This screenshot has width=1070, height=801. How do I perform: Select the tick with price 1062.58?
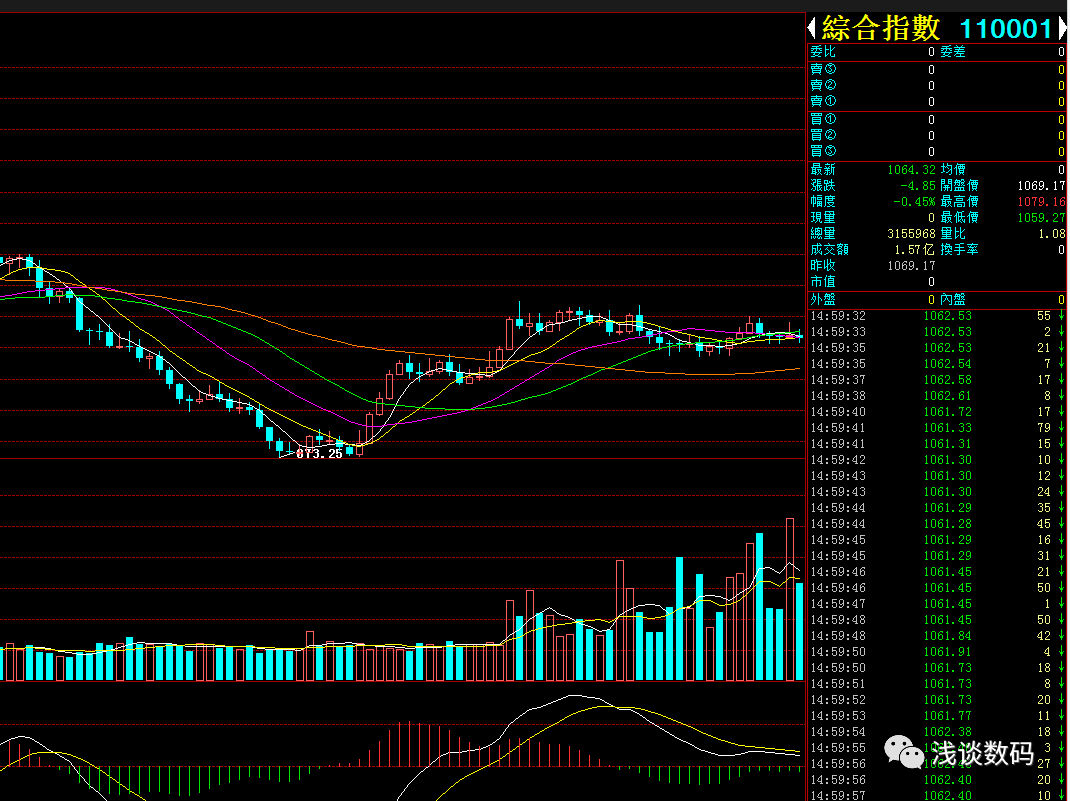[938, 380]
